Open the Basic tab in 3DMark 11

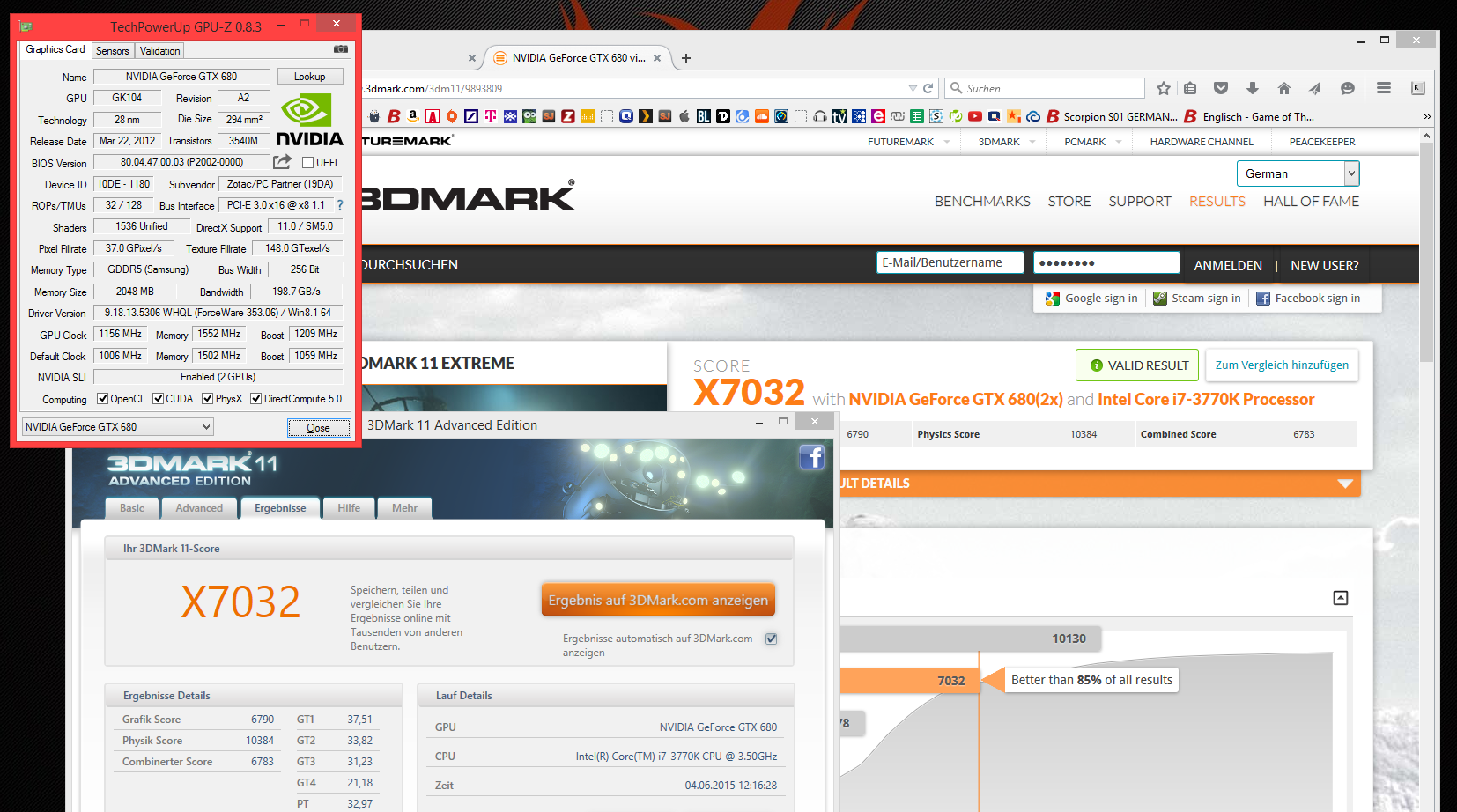132,508
